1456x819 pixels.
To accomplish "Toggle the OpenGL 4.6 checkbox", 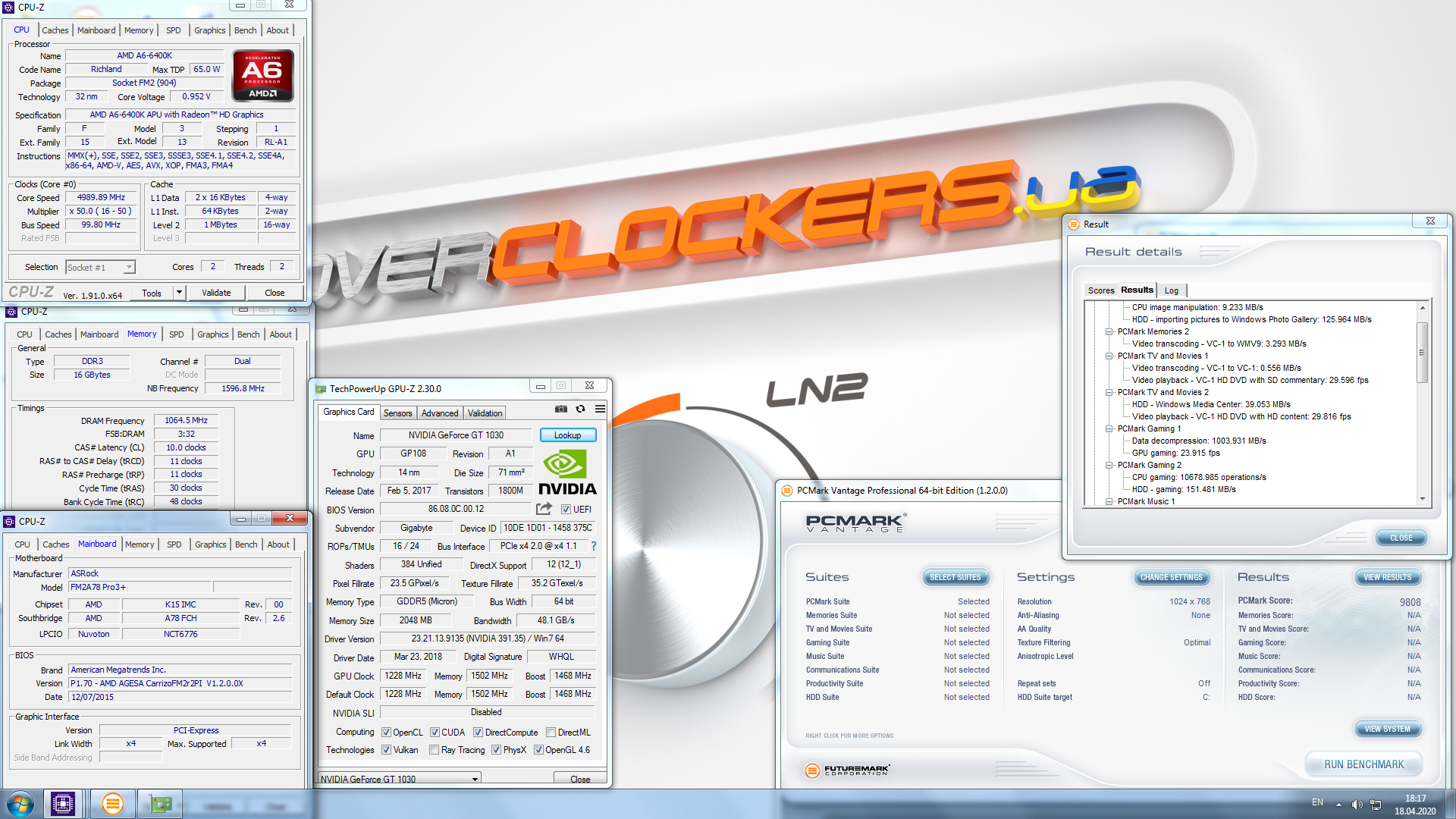I will coord(539,750).
